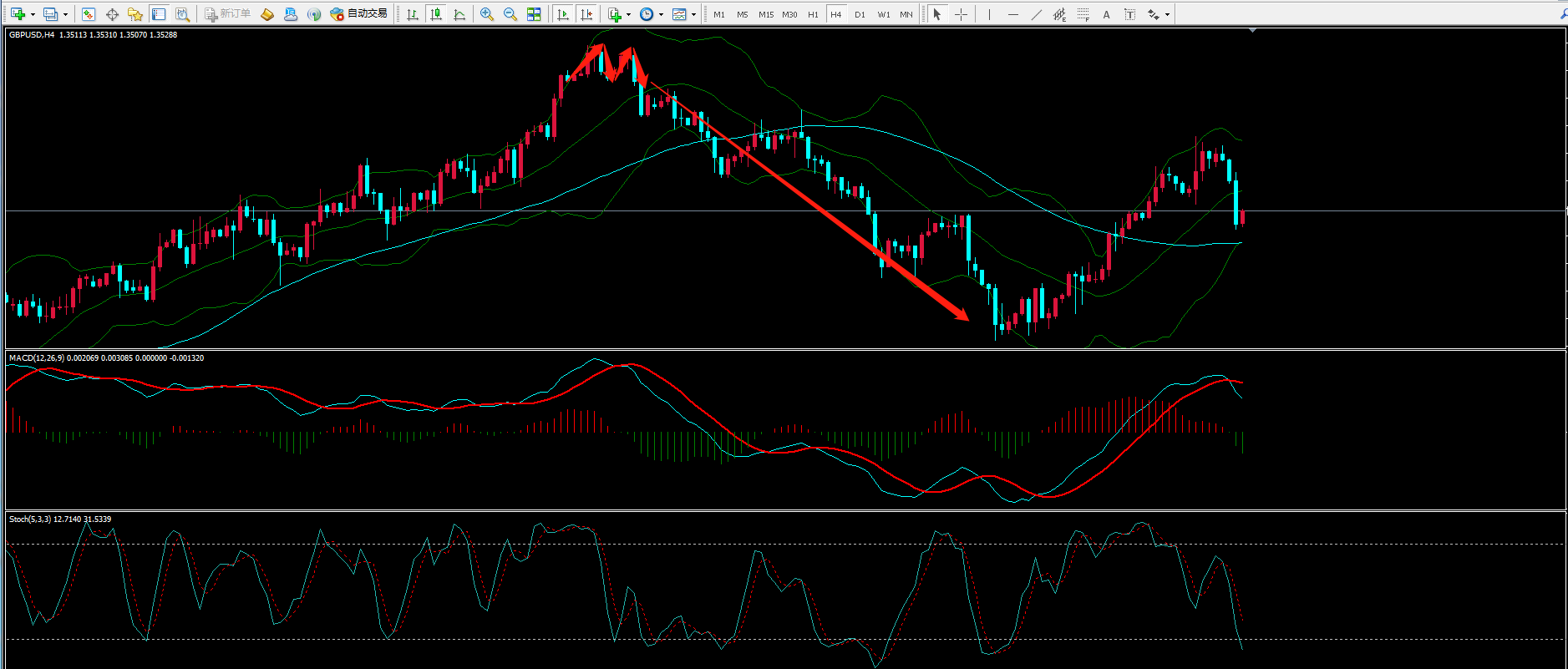
Task: Zoom out of the chart
Action: (x=510, y=14)
